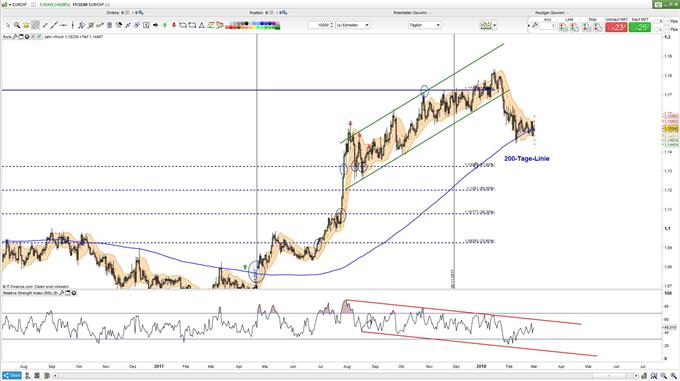Viewport: 680px width, 381px height.
Task: Click the quantity stepper arrows
Action: (332, 25)
